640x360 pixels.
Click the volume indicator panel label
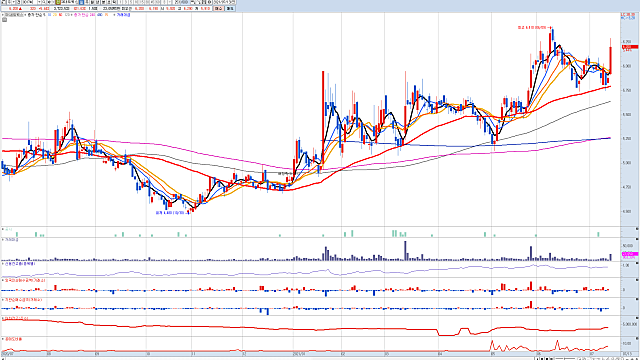coord(11,240)
